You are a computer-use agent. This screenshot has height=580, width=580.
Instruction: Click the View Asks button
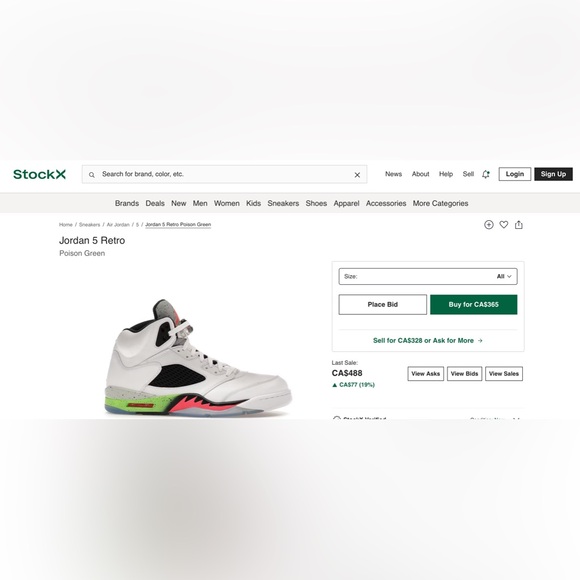coord(425,374)
